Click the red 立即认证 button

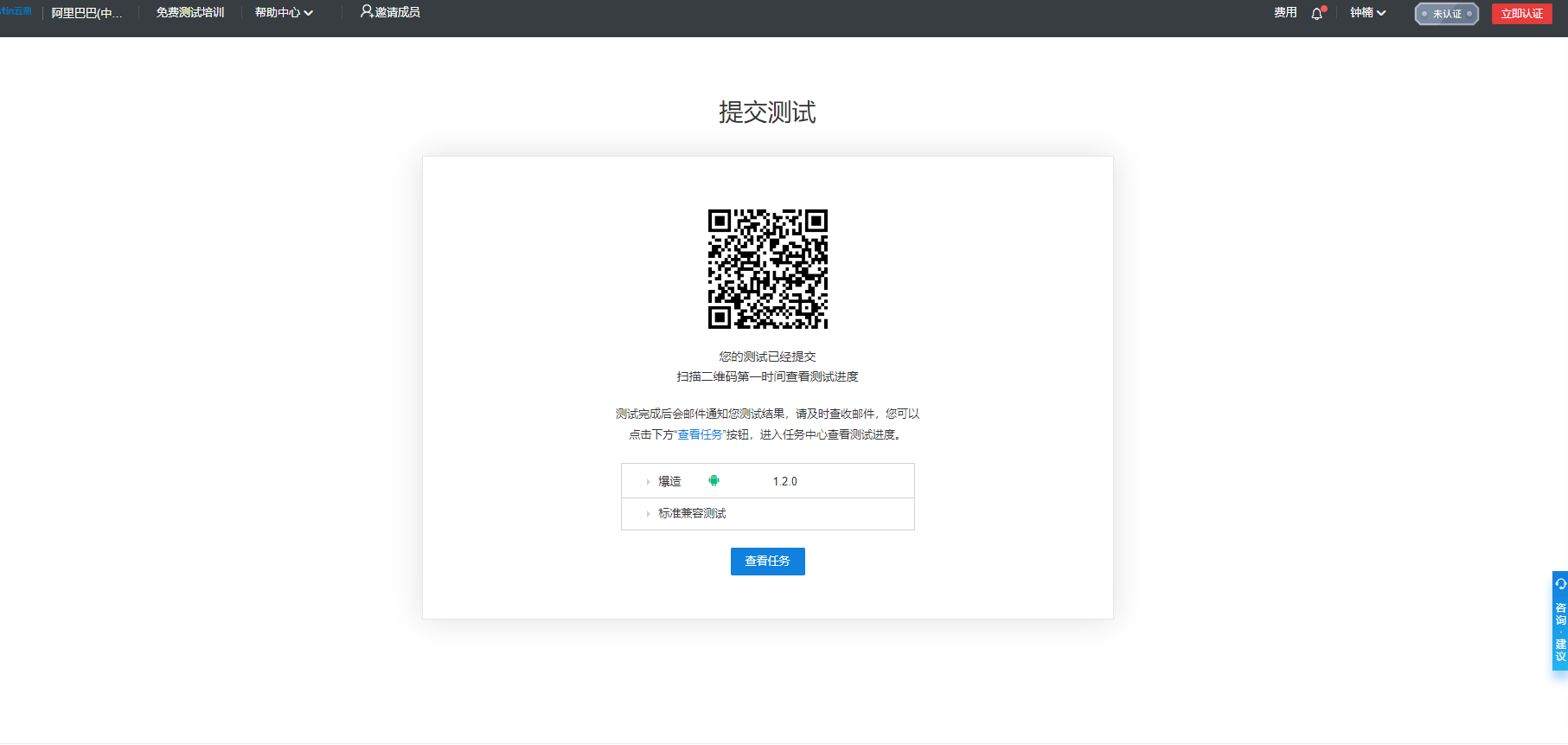click(x=1522, y=14)
